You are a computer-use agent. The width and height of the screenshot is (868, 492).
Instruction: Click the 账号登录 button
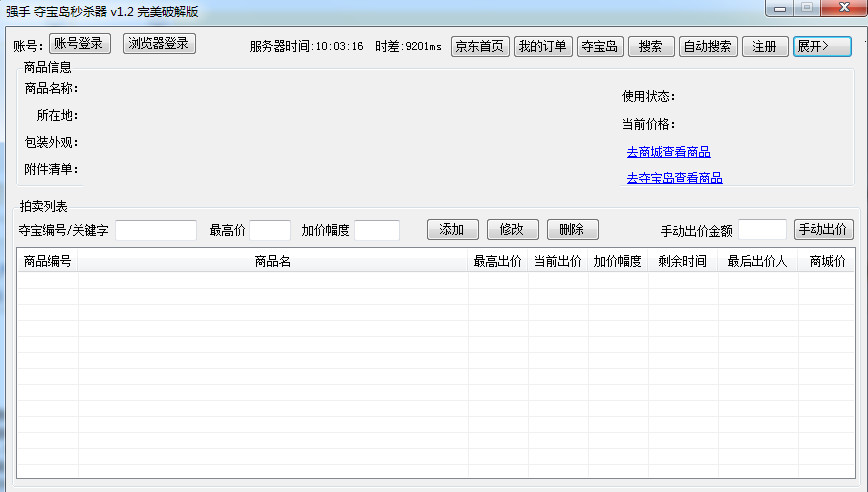pyautogui.click(x=80, y=44)
